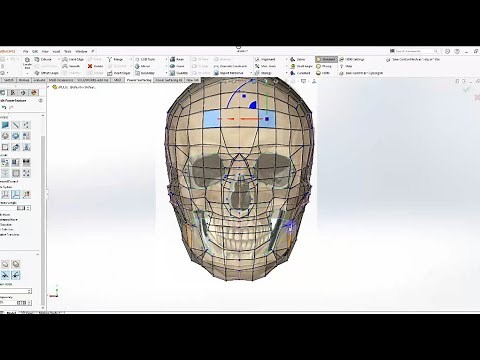Viewport: 480px width, 360px height.
Task: Open dropdown arrow next to Merge
Action: click(131, 59)
